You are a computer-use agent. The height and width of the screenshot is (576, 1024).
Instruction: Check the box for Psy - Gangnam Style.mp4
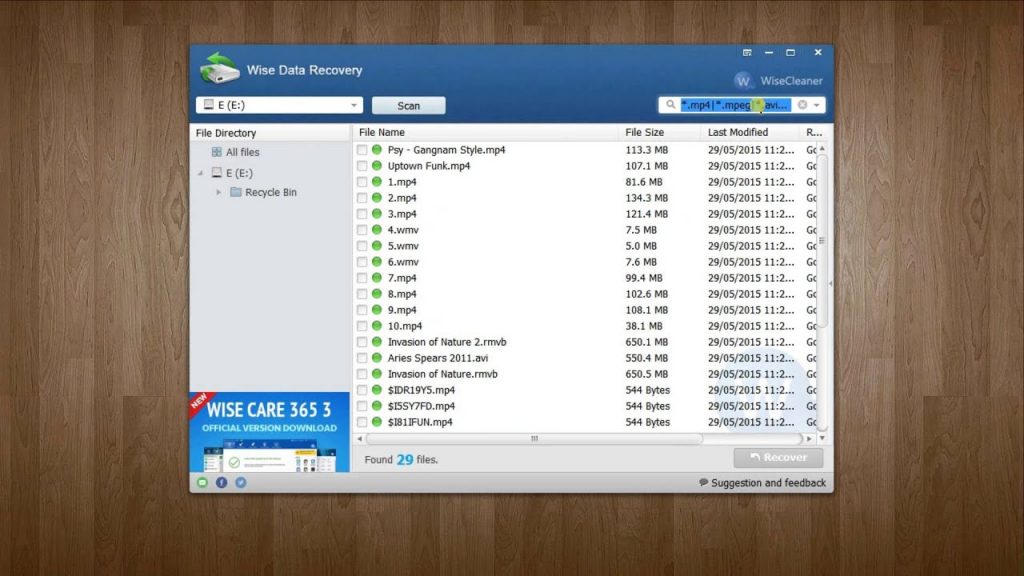362,150
